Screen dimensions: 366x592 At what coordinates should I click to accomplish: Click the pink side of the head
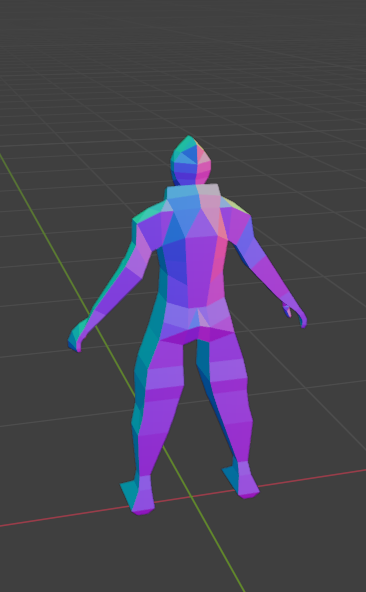(x=203, y=165)
